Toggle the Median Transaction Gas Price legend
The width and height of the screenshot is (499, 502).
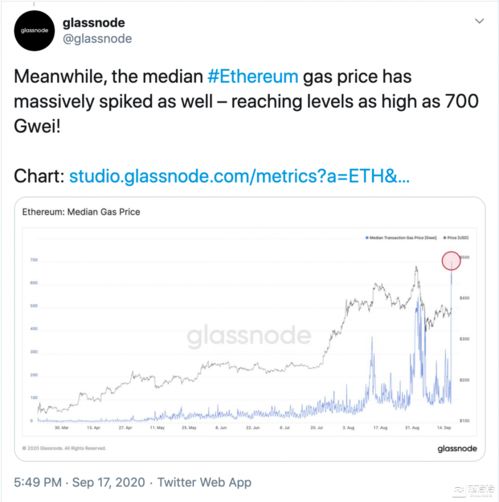(401, 238)
